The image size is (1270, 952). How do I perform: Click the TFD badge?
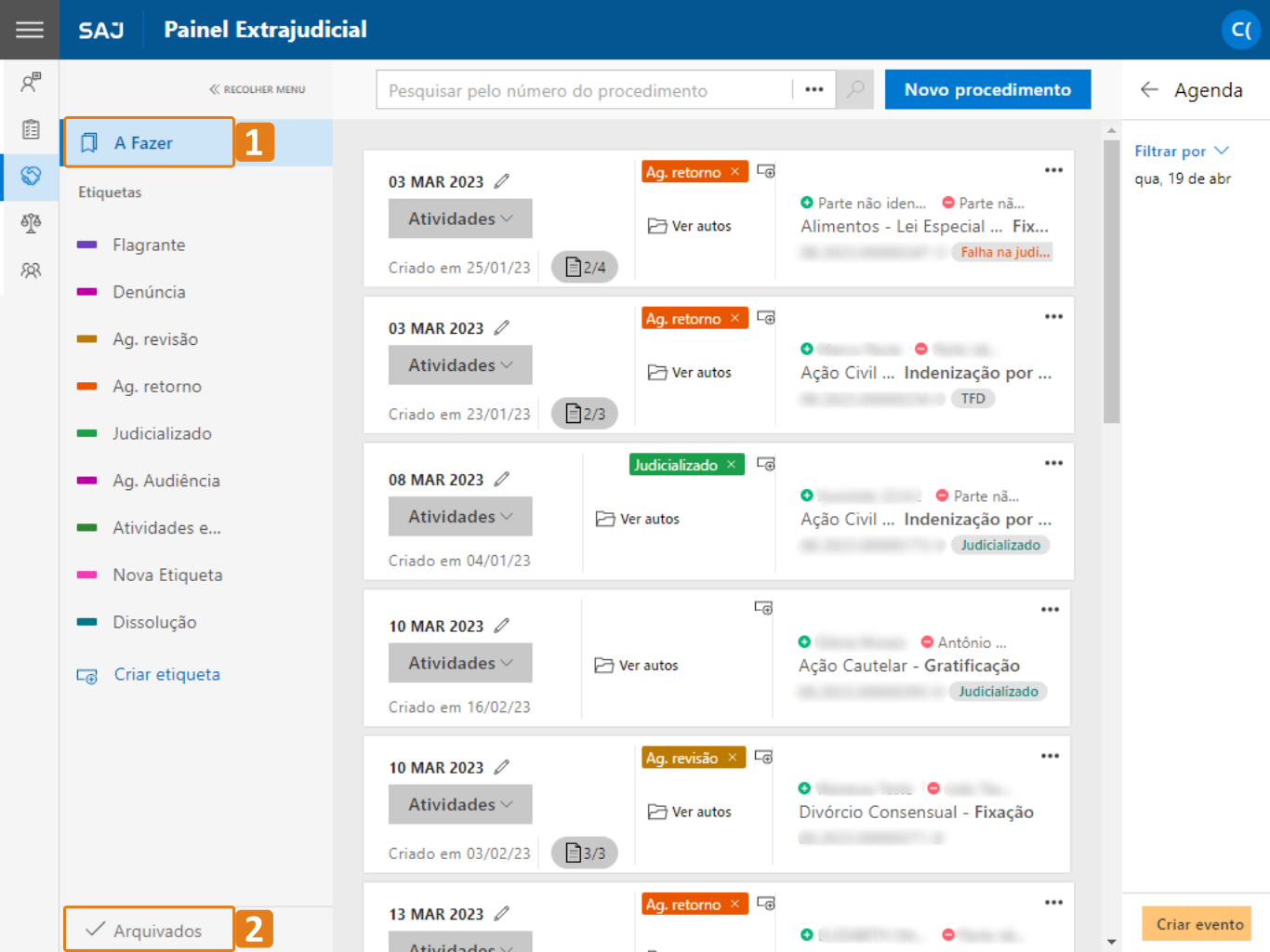tap(973, 399)
